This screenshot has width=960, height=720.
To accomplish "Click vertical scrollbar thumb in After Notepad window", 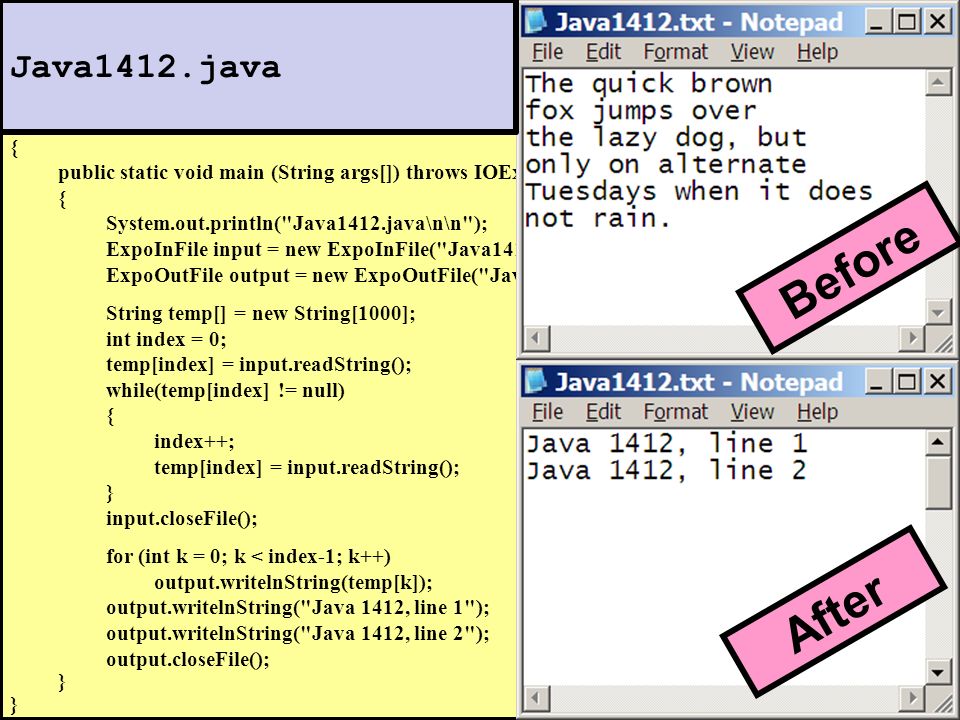I will point(937,483).
